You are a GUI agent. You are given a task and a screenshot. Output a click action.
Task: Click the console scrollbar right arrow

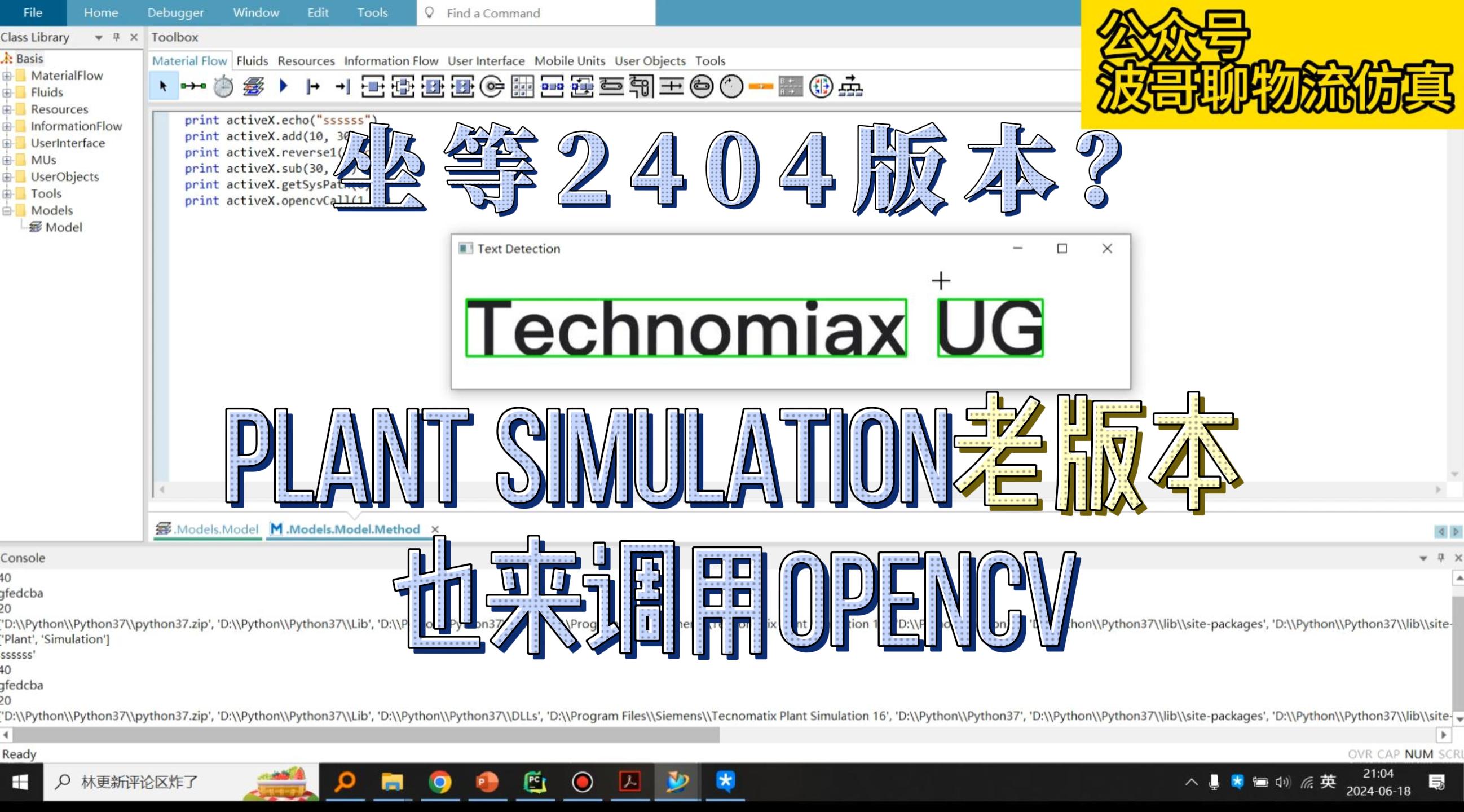(1443, 735)
